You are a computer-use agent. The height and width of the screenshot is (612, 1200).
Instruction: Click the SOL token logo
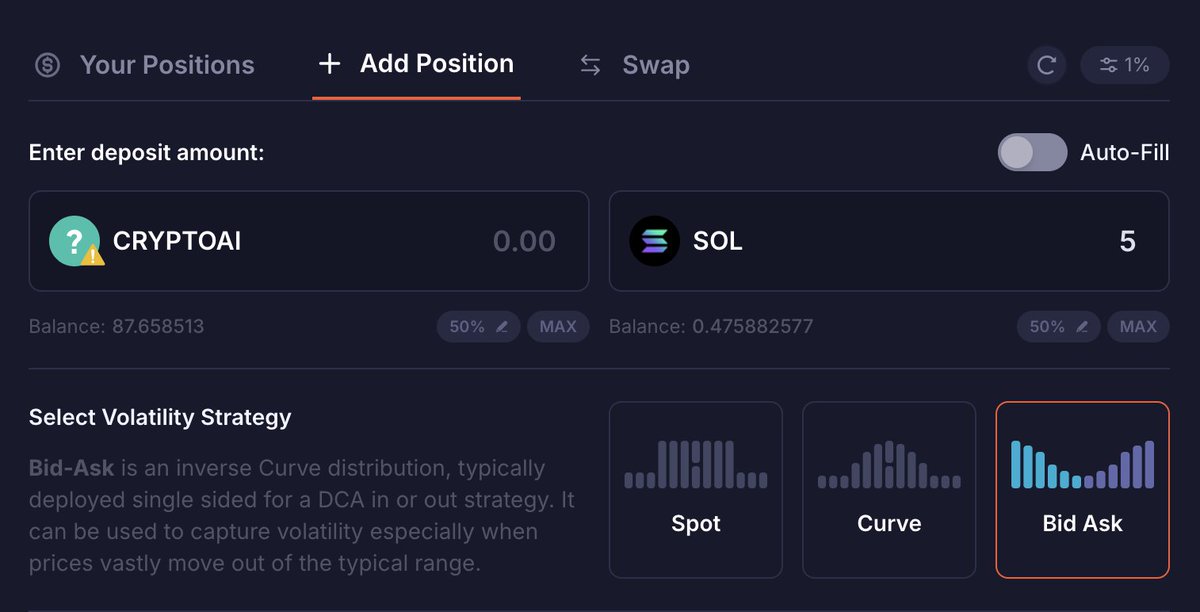tap(654, 241)
